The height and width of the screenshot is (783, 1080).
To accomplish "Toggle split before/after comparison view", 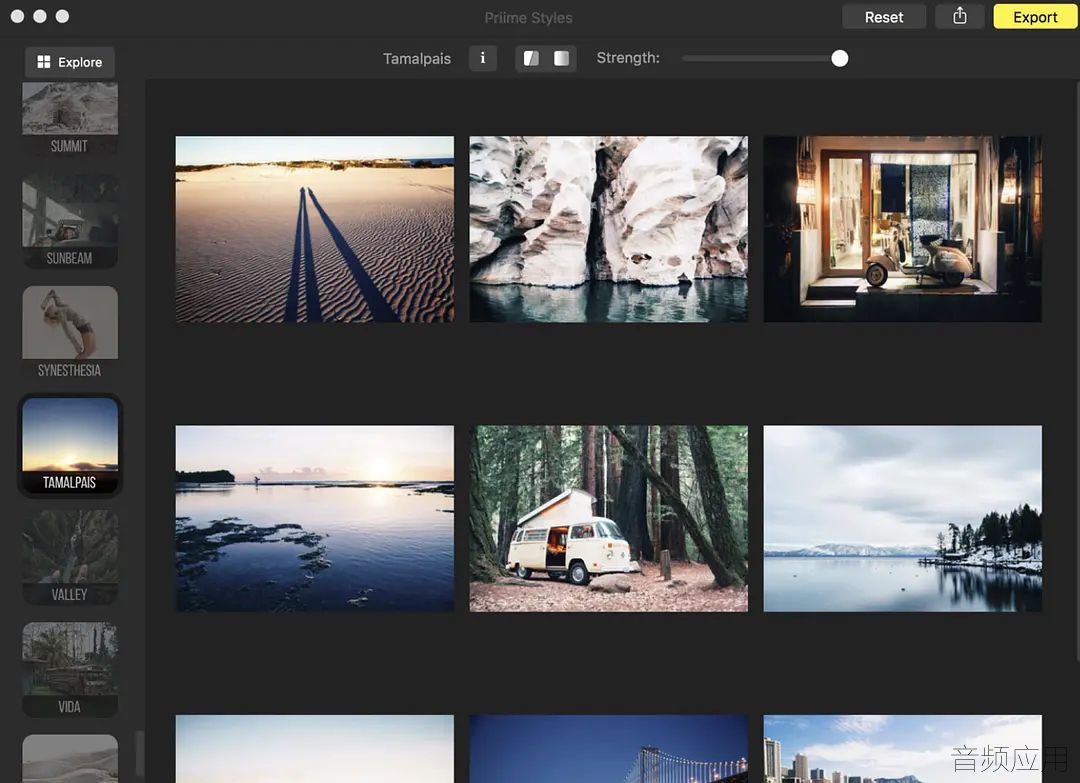I will pos(531,59).
